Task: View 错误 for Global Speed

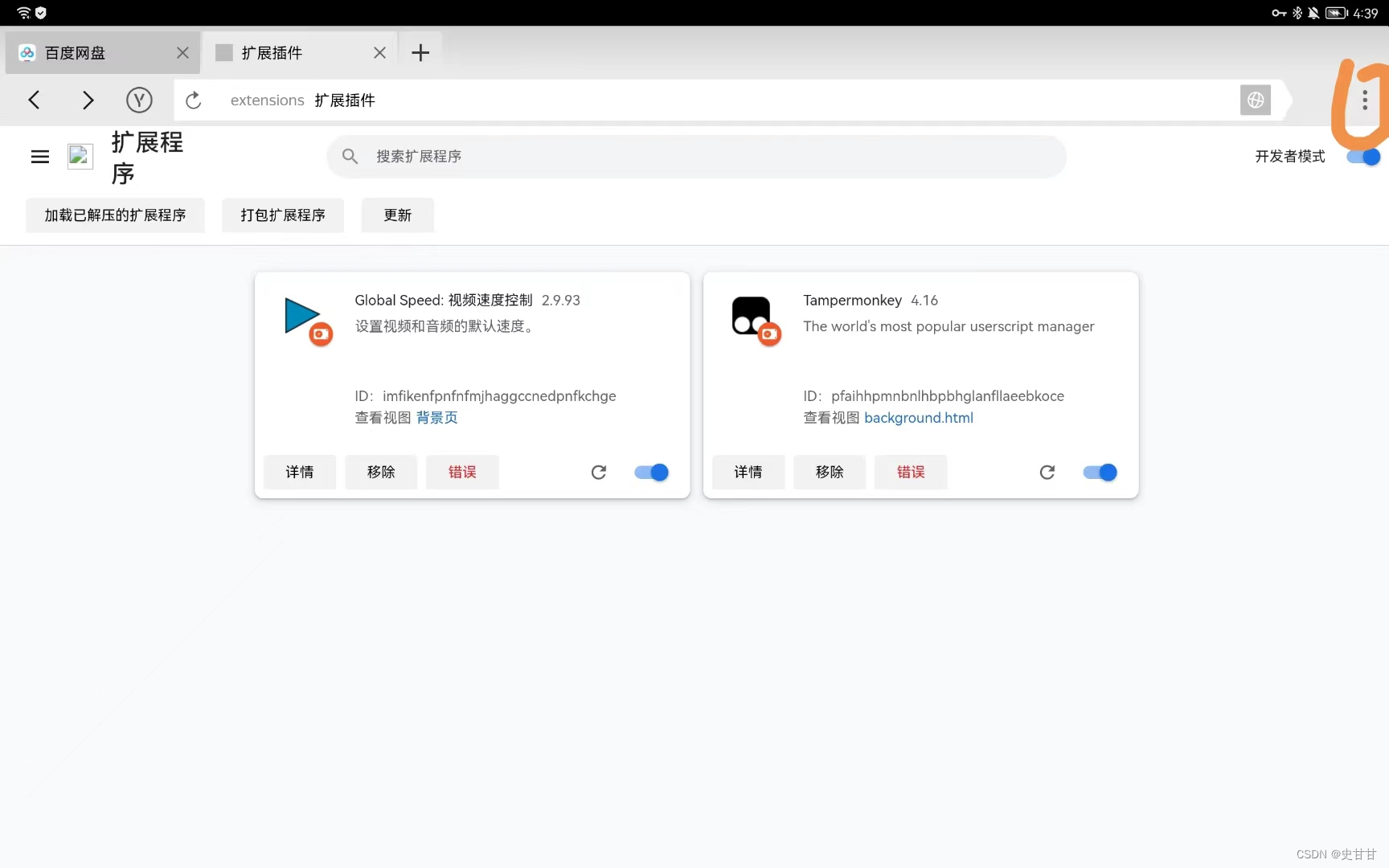Action: (x=462, y=473)
